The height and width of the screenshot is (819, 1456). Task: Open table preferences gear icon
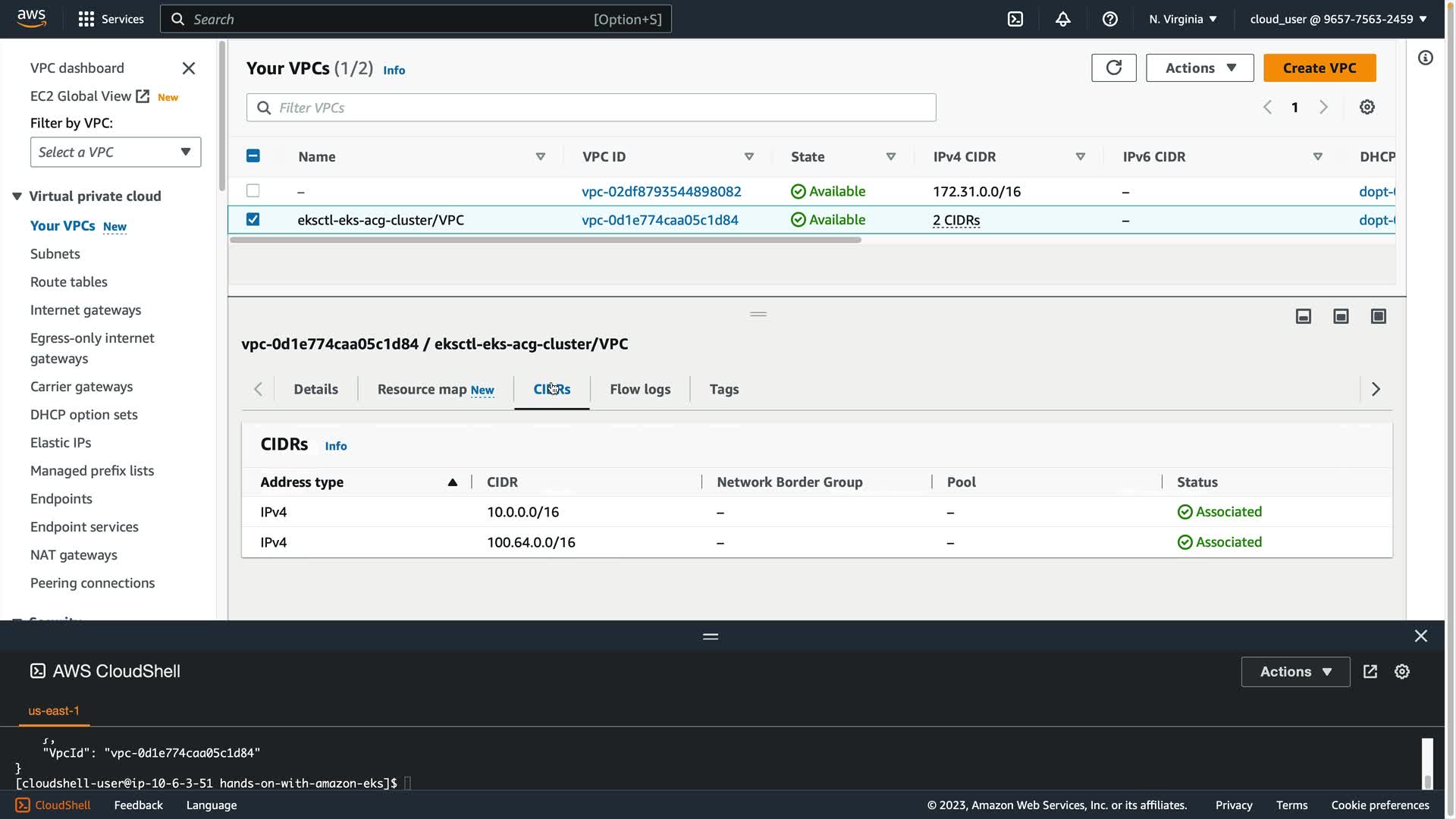pyautogui.click(x=1367, y=107)
